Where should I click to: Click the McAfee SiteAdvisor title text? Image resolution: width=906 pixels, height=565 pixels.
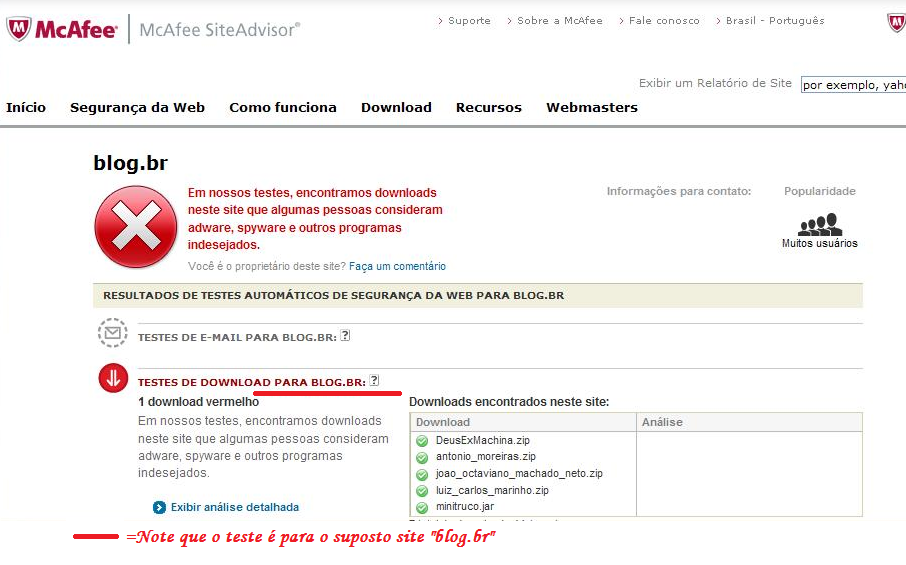tap(220, 29)
